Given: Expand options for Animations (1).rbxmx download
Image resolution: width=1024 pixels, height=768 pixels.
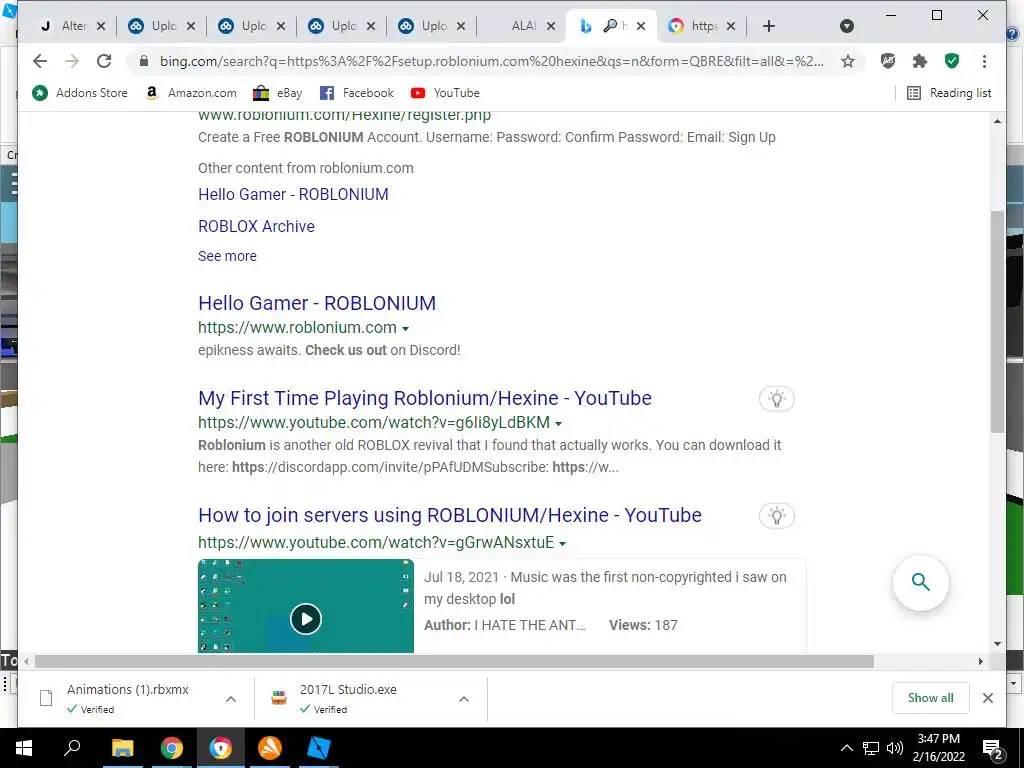Looking at the screenshot, I should click(x=231, y=699).
